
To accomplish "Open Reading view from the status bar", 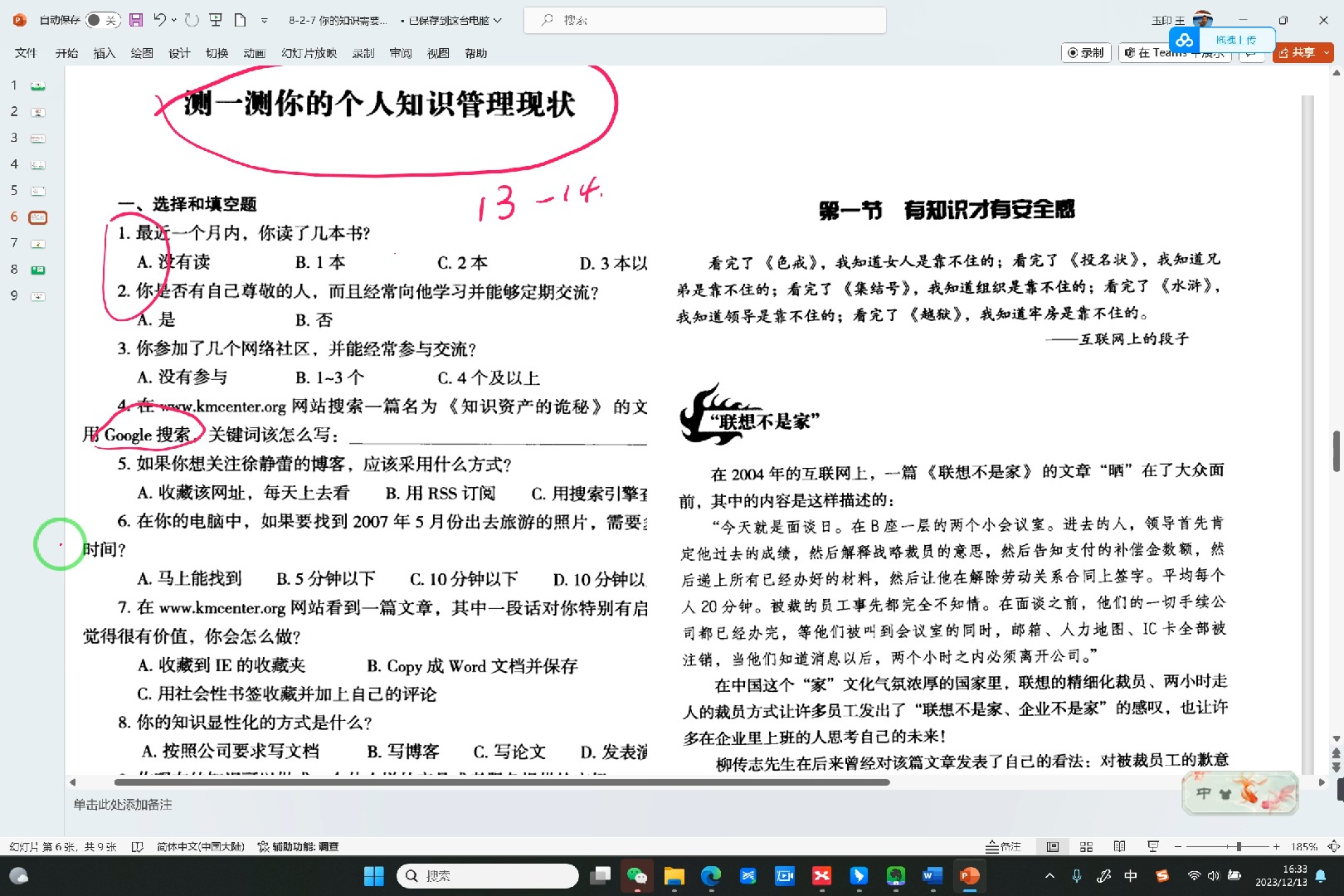I will tap(1118, 846).
